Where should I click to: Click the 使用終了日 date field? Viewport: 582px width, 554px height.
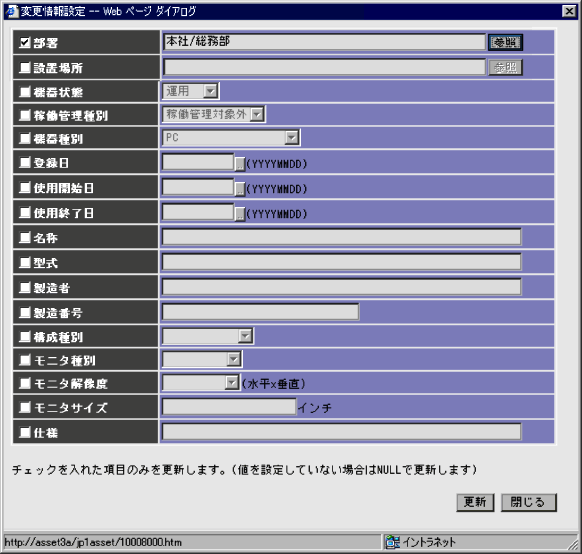(x=198, y=212)
